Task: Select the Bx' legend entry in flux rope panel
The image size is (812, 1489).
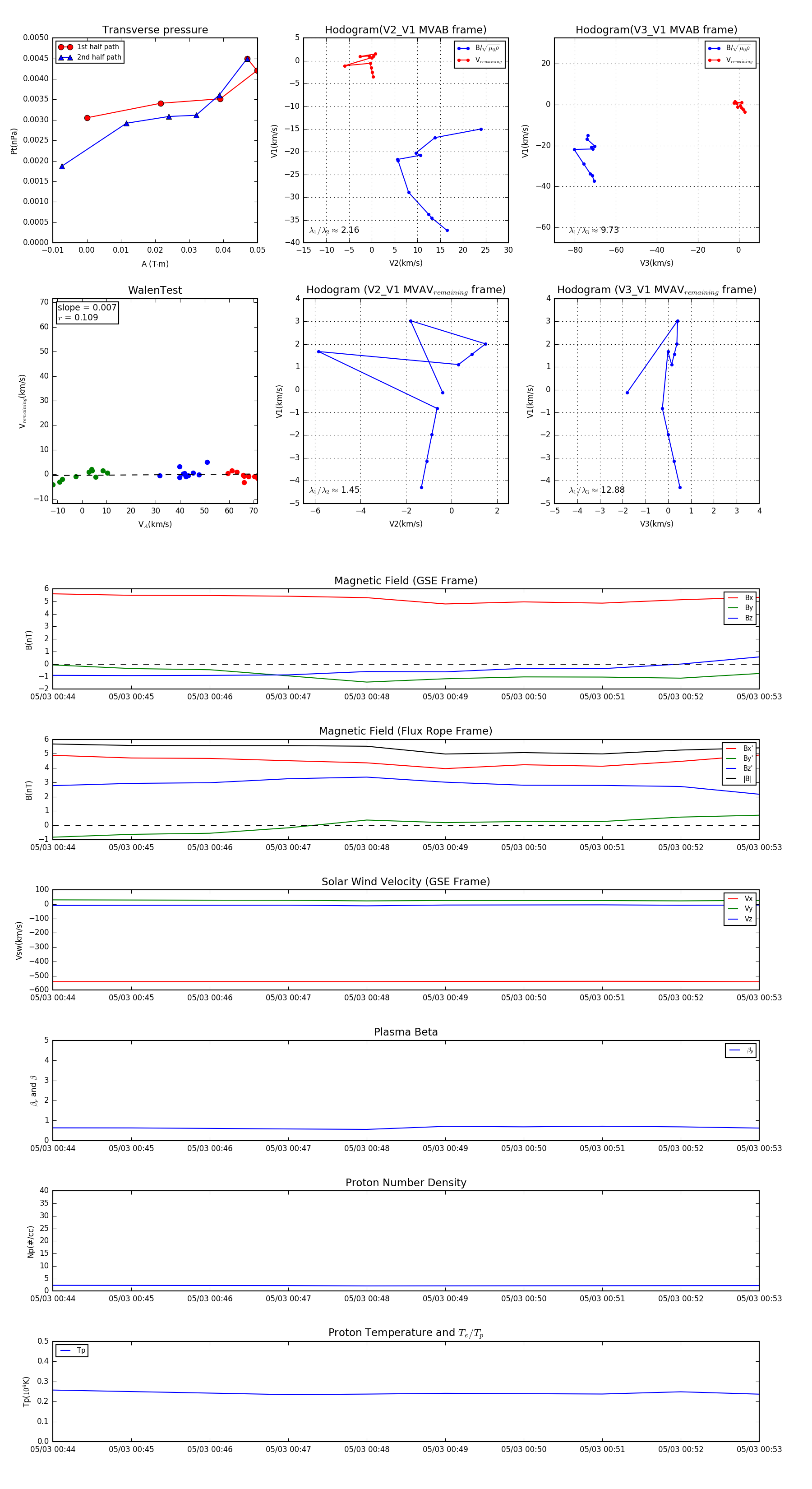Action: pyautogui.click(x=739, y=749)
